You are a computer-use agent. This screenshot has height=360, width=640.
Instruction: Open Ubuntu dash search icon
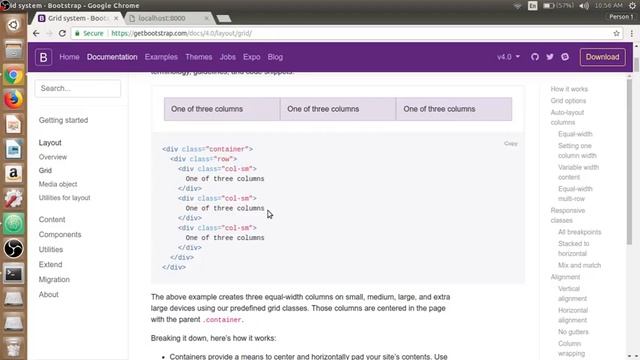(x=13, y=25)
